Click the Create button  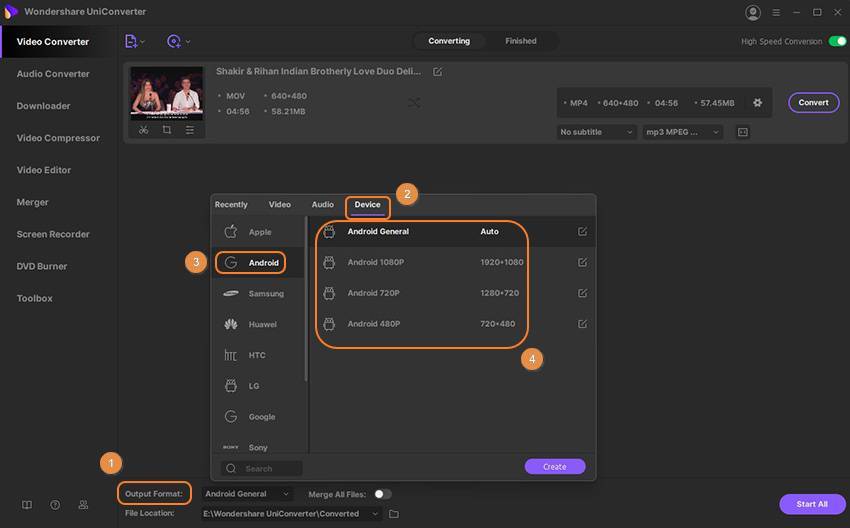(x=554, y=467)
